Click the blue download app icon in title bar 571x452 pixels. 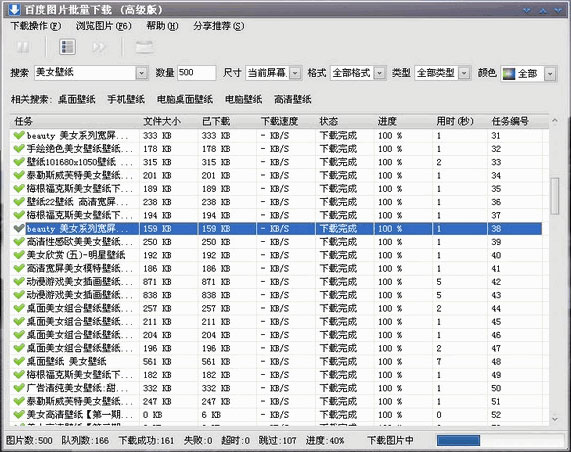tap(14, 9)
